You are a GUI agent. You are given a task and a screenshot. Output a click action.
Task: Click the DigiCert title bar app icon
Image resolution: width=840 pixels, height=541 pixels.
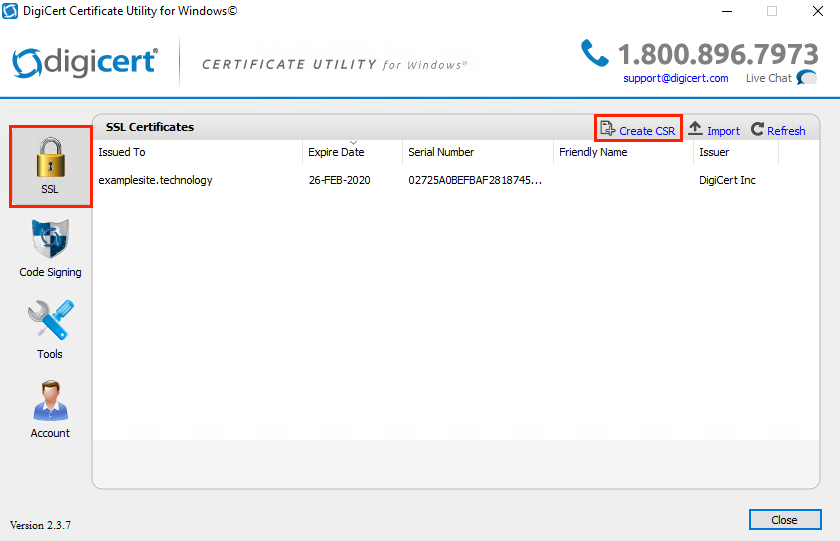coord(10,11)
